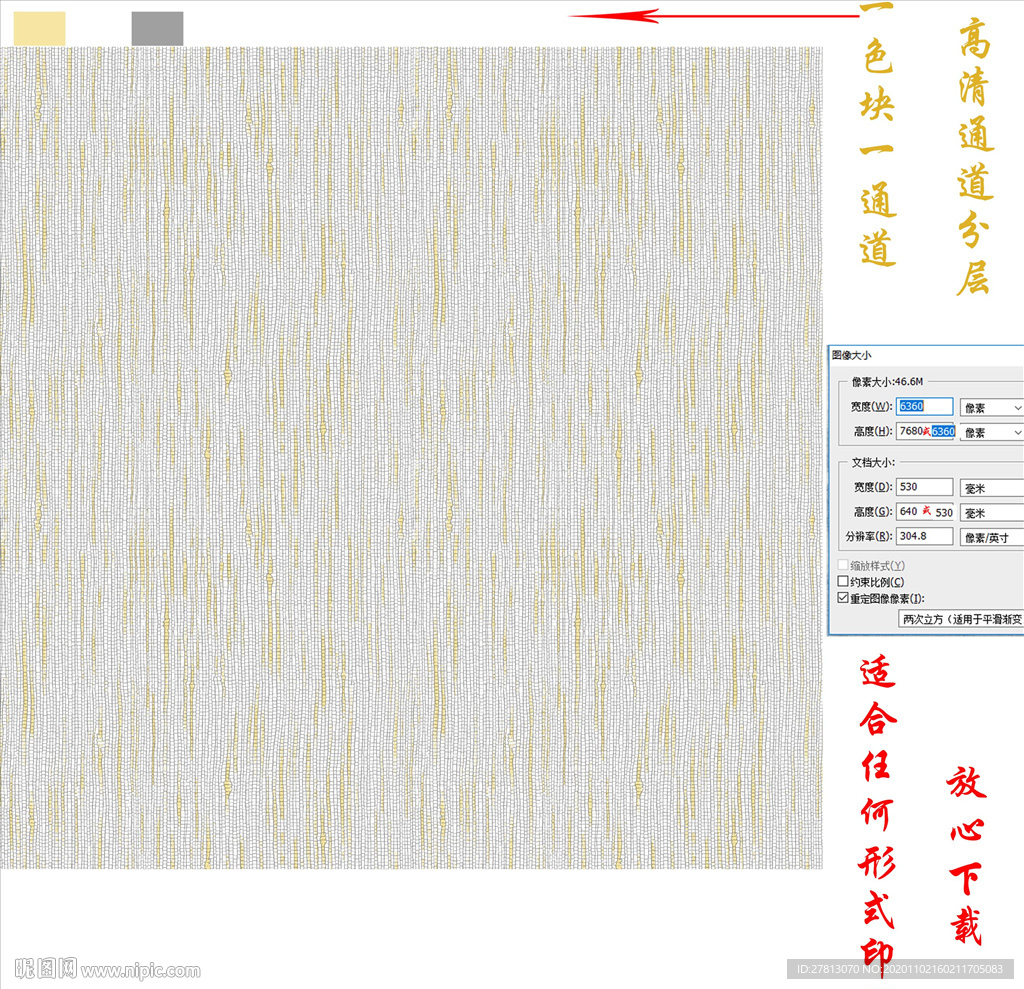Click the yellow color block swatch
Image resolution: width=1024 pixels, height=989 pixels.
[39, 29]
